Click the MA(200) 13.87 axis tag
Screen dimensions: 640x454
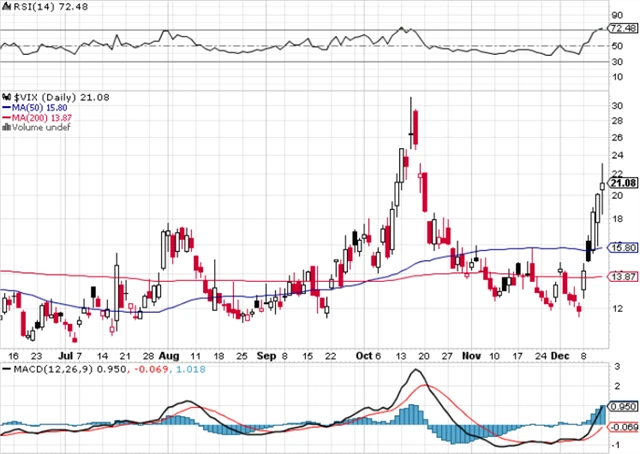(623, 275)
